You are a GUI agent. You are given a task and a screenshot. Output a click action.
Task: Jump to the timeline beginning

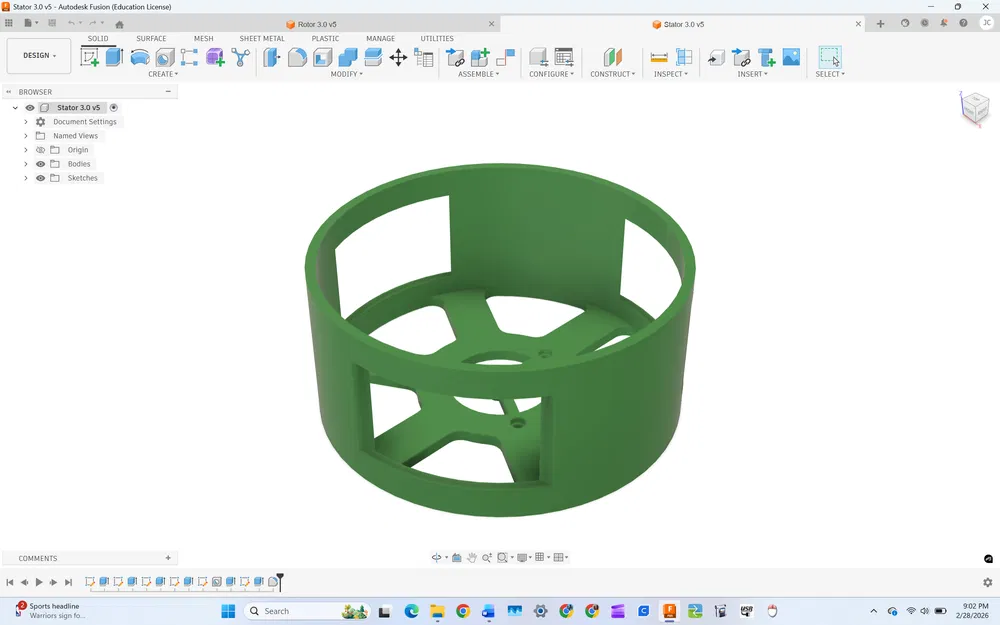[x=10, y=582]
